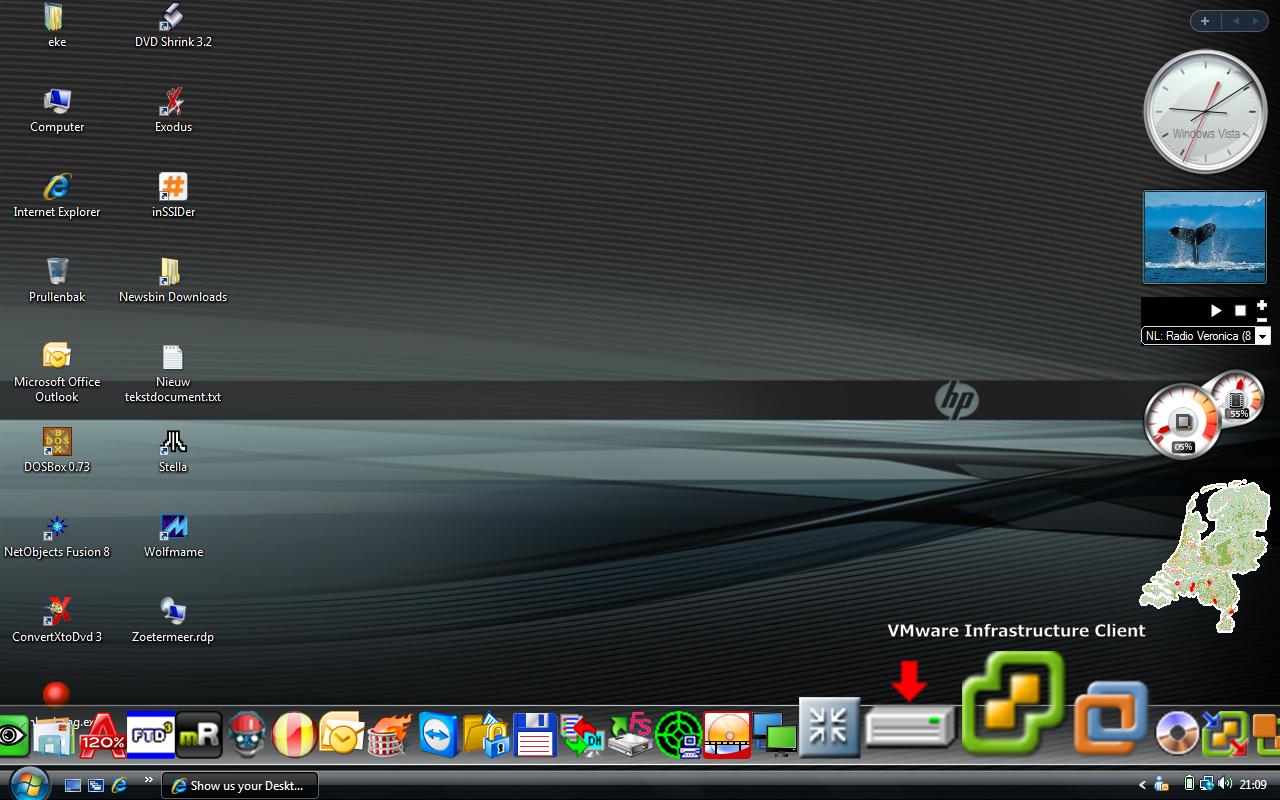Click the dual monitors dock icon
The height and width of the screenshot is (800, 1280).
click(x=775, y=735)
